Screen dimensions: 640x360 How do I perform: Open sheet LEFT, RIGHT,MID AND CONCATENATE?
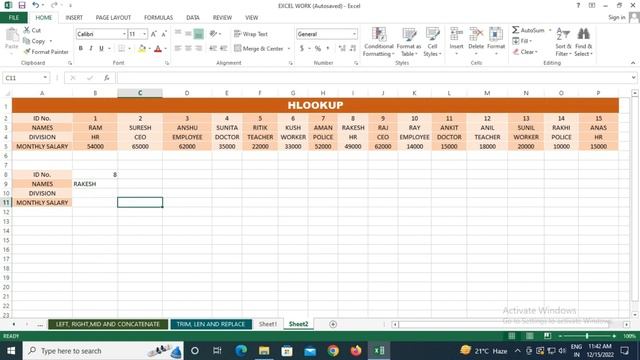click(108, 324)
